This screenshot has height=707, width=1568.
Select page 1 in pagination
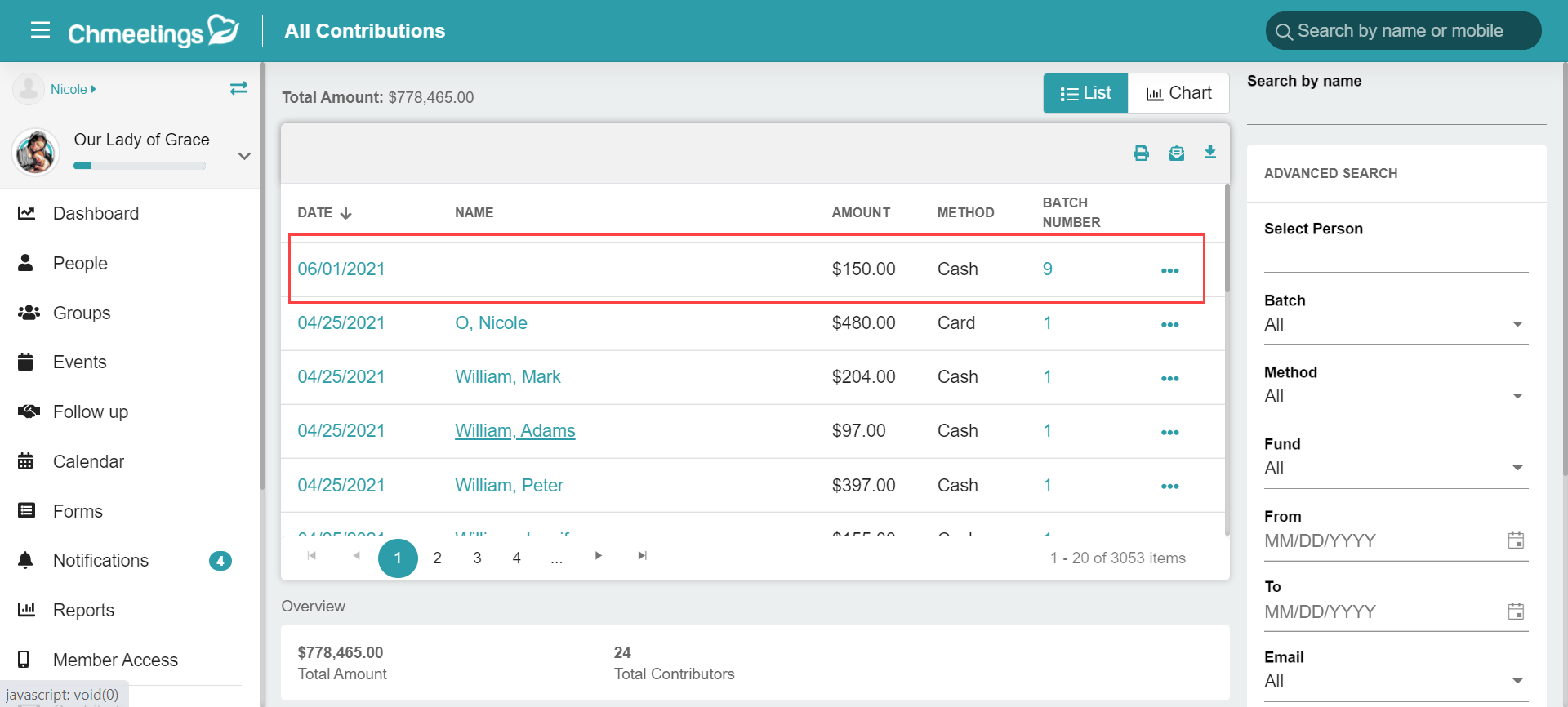(x=398, y=558)
